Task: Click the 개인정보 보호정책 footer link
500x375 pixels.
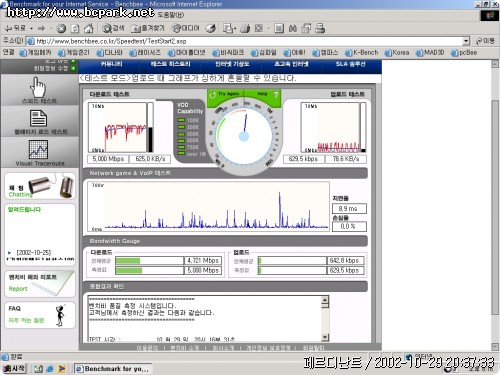Action: (x=268, y=348)
